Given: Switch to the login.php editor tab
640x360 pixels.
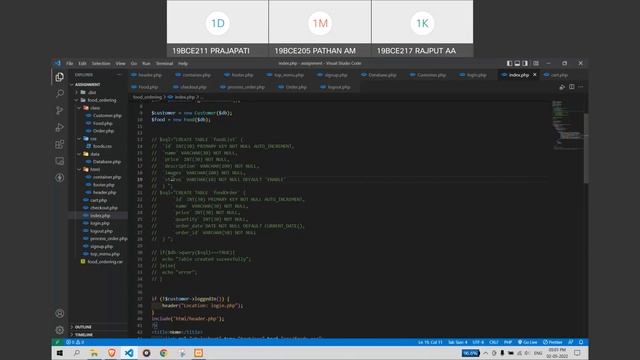Looking at the screenshot, I should coord(472,75).
